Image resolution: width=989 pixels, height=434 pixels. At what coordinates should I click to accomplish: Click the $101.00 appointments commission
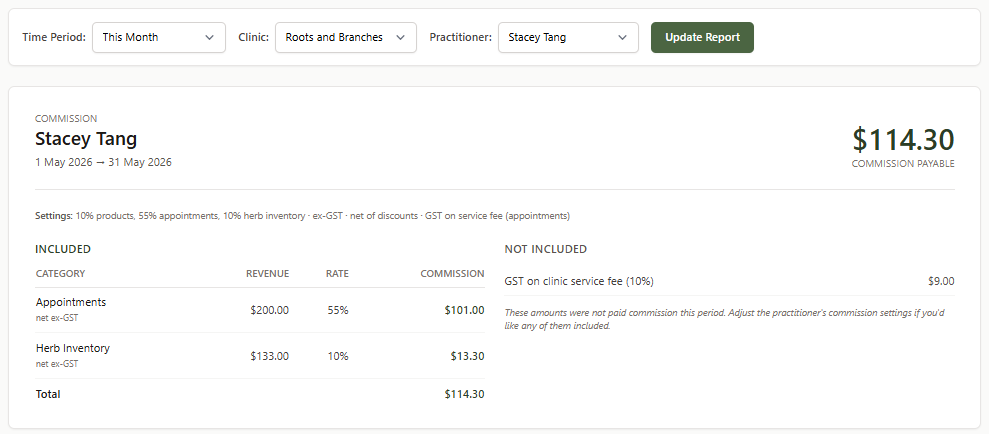point(464,310)
